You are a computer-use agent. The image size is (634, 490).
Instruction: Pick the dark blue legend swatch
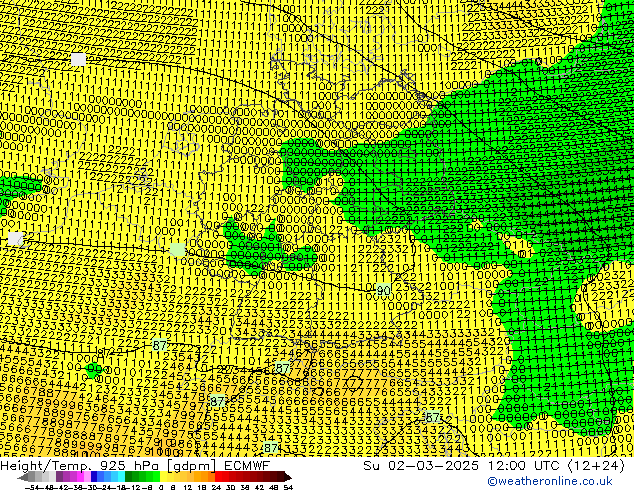pos(94,476)
